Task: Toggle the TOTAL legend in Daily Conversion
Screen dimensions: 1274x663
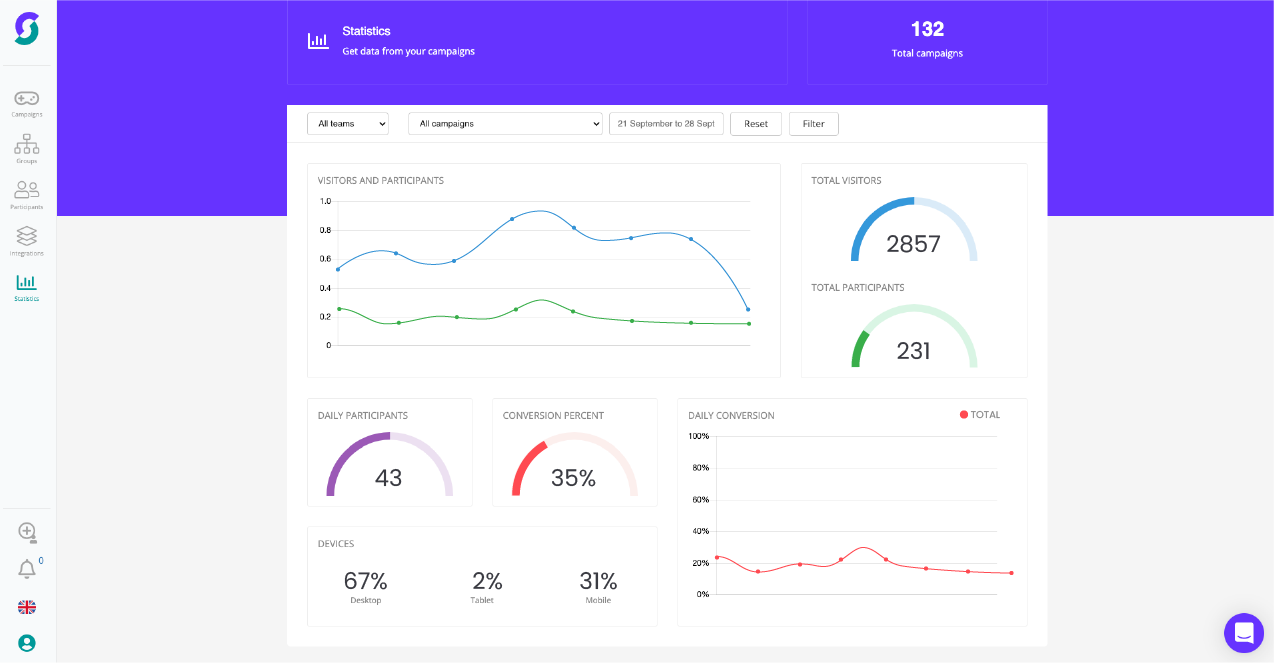Action: tap(980, 414)
